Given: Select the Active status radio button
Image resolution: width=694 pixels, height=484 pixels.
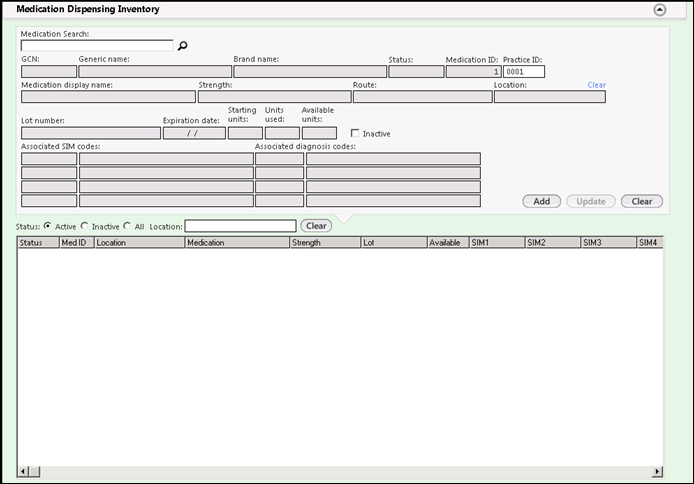Looking at the screenshot, I should pyautogui.click(x=47, y=226).
